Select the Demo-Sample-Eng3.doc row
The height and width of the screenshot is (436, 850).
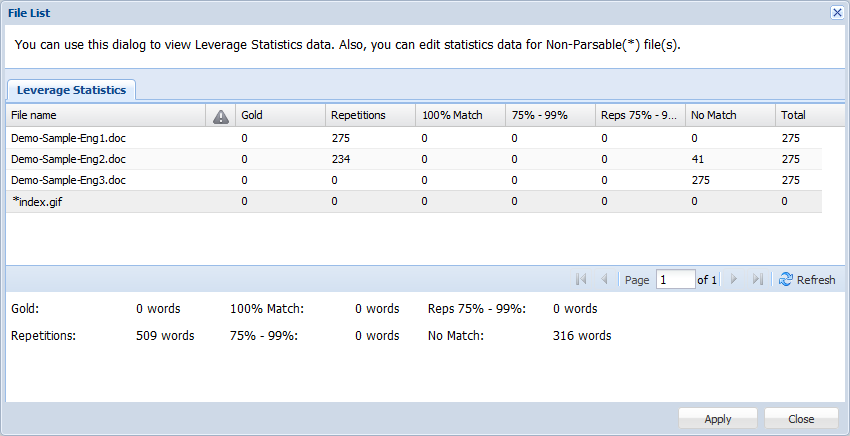(68, 180)
